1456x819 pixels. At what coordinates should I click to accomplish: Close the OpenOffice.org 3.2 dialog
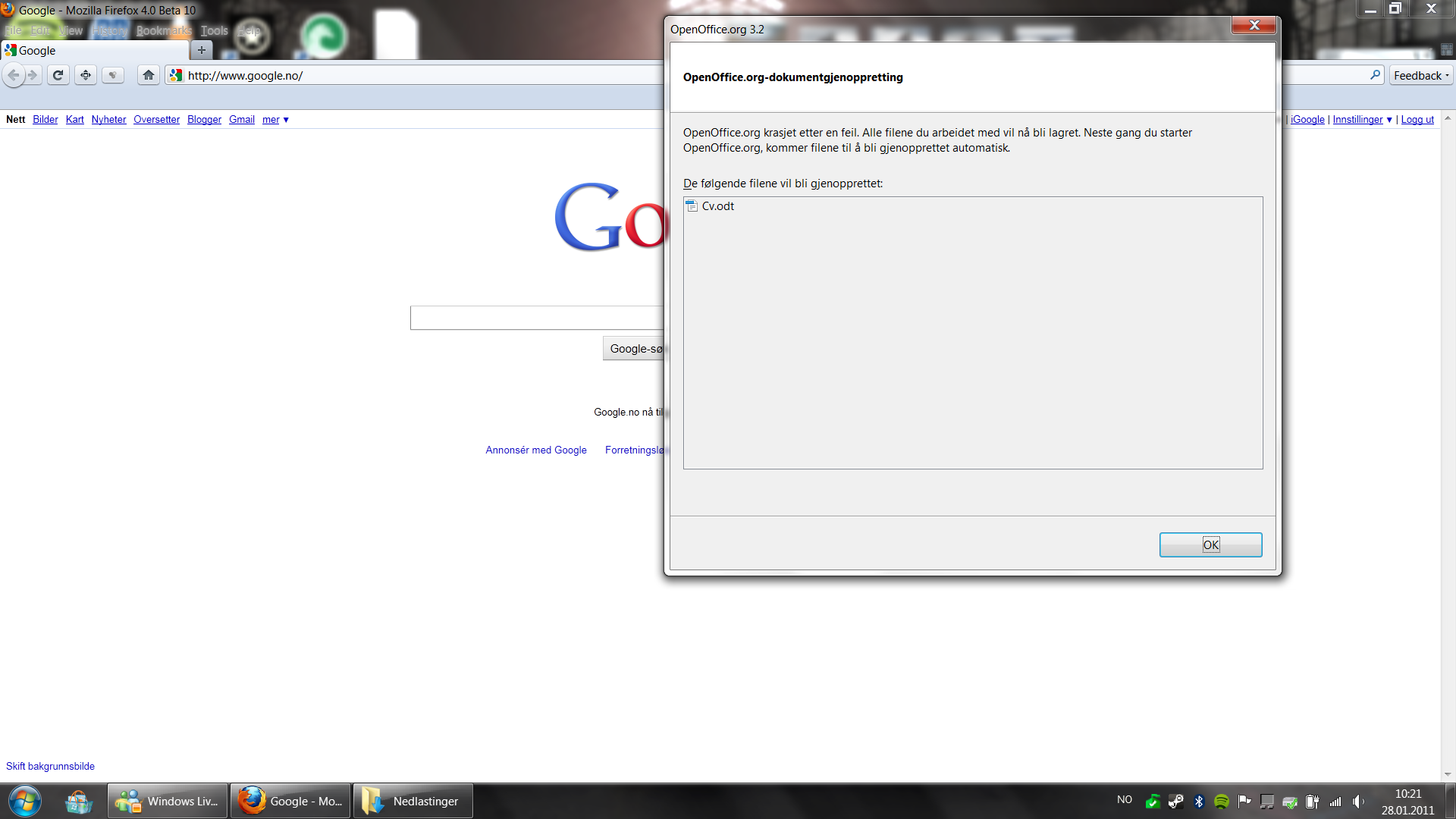tap(1254, 25)
